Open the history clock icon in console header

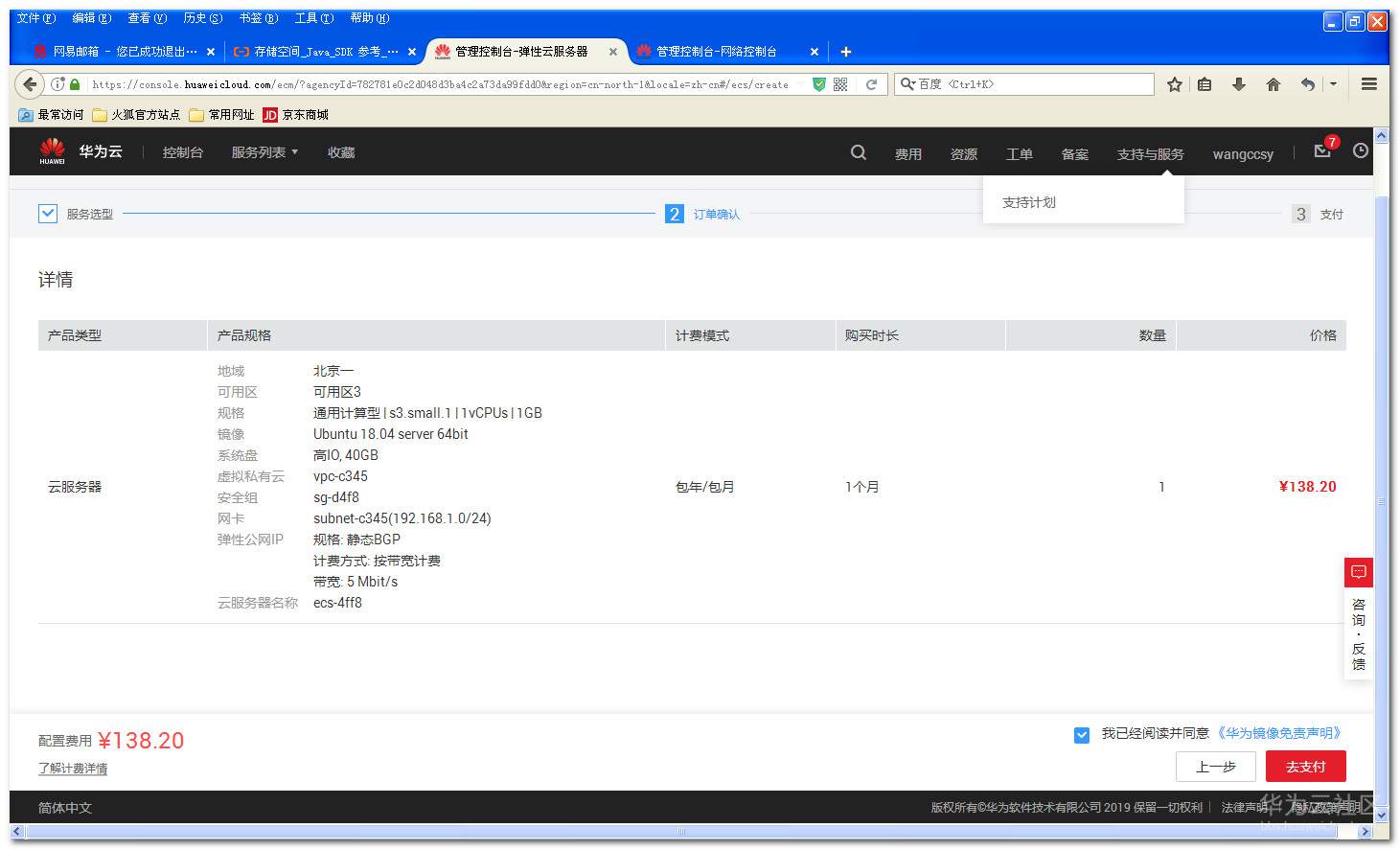click(1361, 150)
